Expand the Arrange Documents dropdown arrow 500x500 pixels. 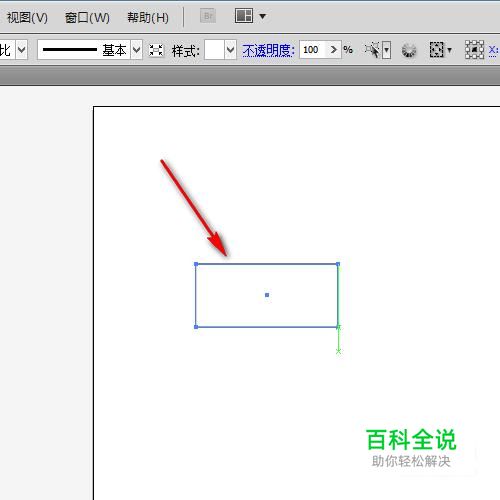tap(263, 16)
